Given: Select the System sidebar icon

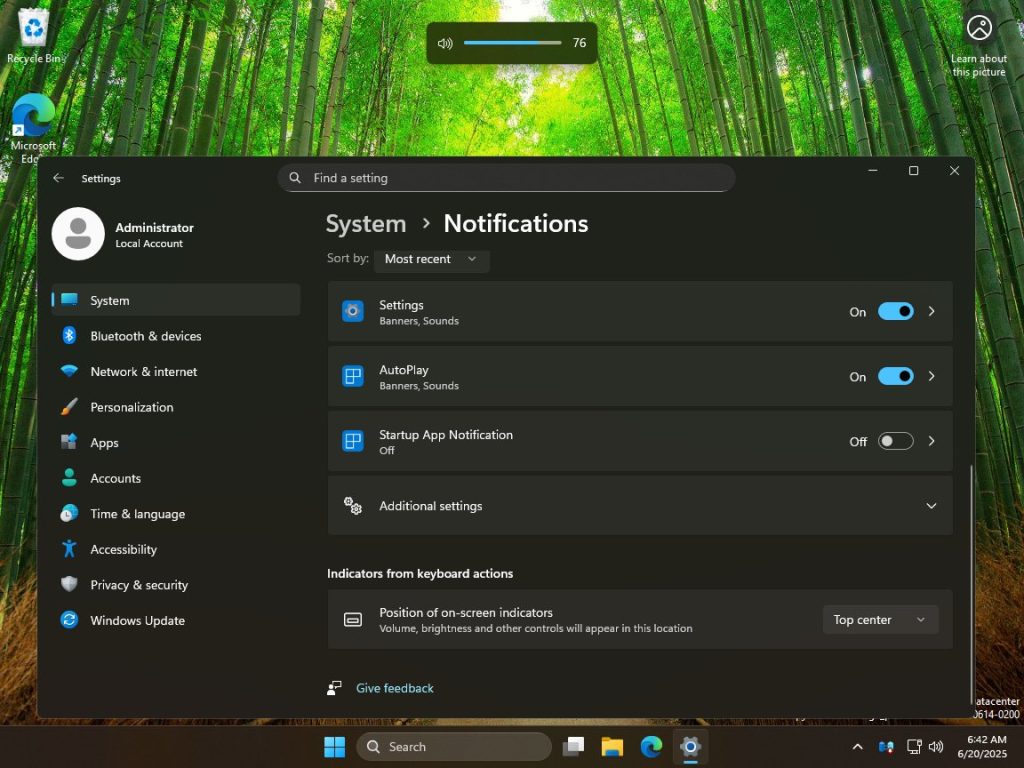Looking at the screenshot, I should click(x=69, y=300).
